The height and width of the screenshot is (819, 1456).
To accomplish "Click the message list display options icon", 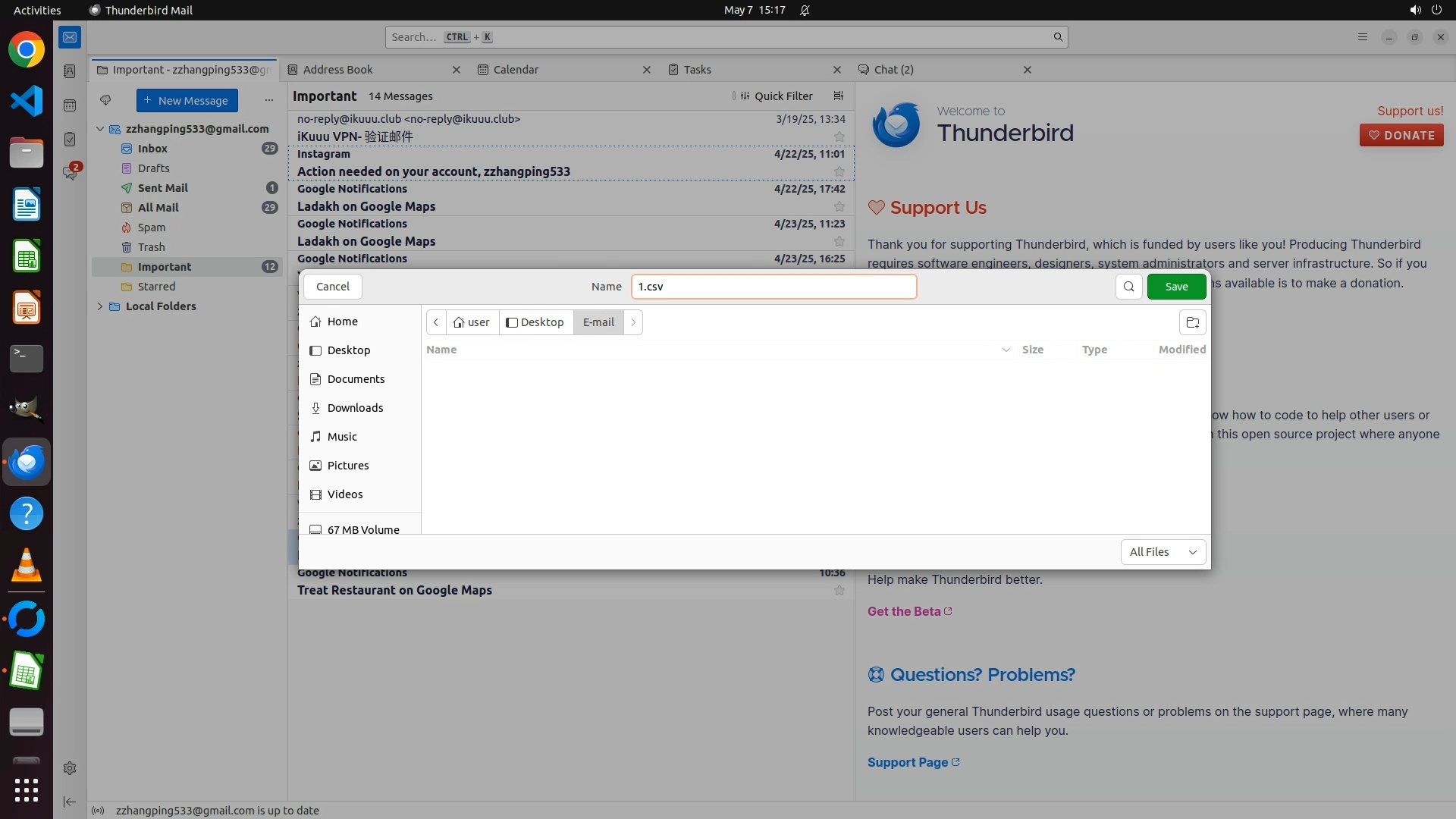I will [x=838, y=96].
